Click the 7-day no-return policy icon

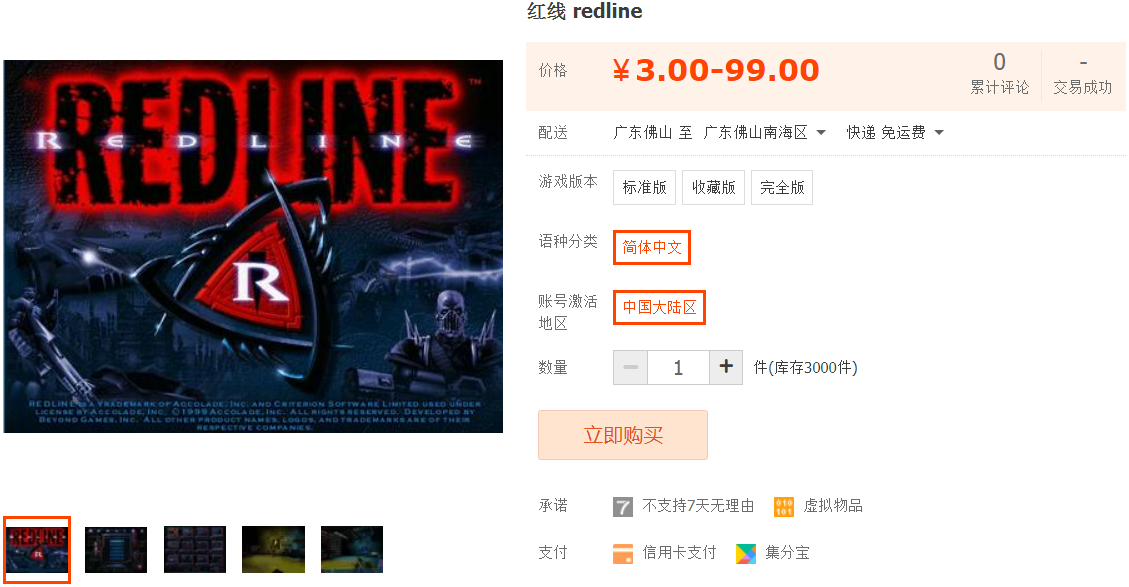[623, 507]
